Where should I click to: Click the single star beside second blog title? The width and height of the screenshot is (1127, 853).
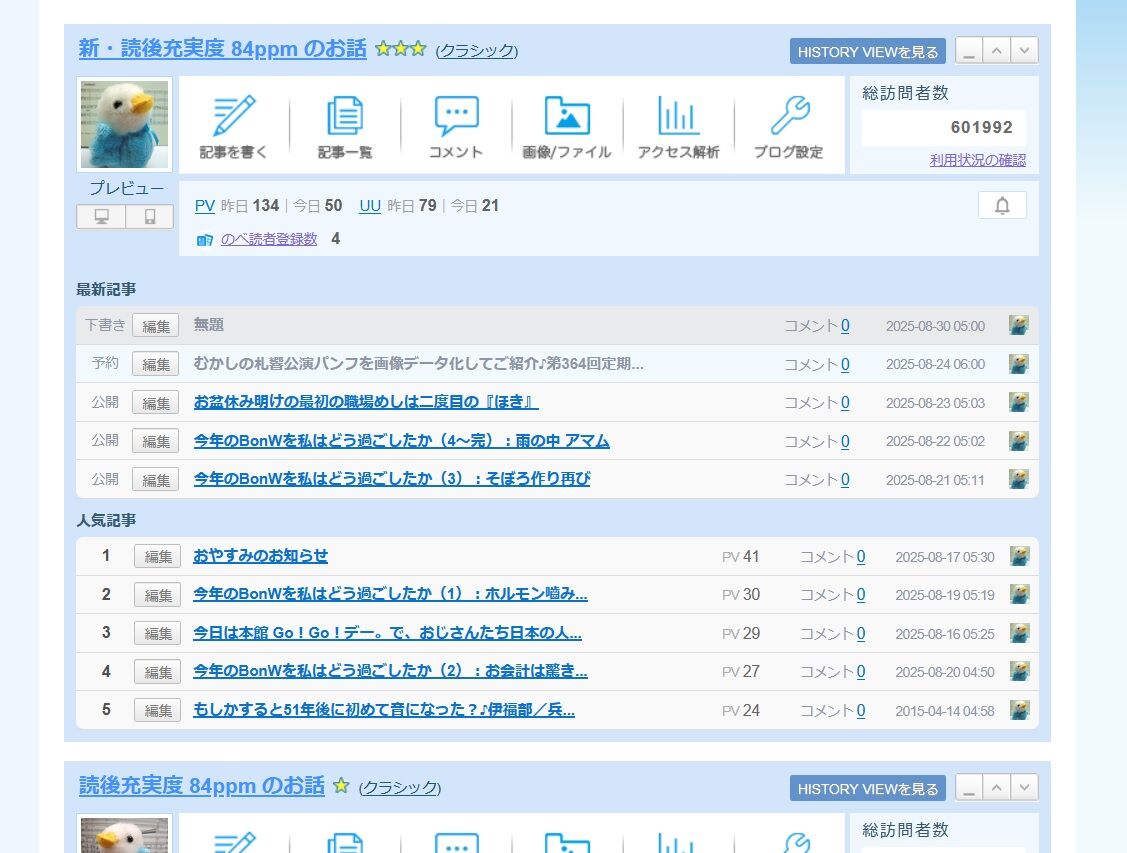(x=341, y=785)
